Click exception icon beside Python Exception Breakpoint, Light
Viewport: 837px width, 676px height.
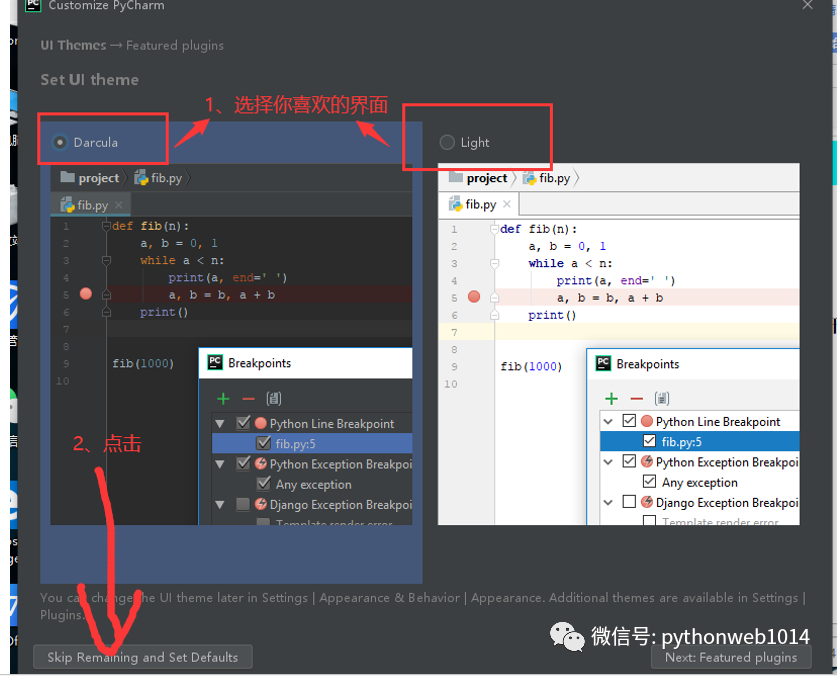(x=646, y=461)
